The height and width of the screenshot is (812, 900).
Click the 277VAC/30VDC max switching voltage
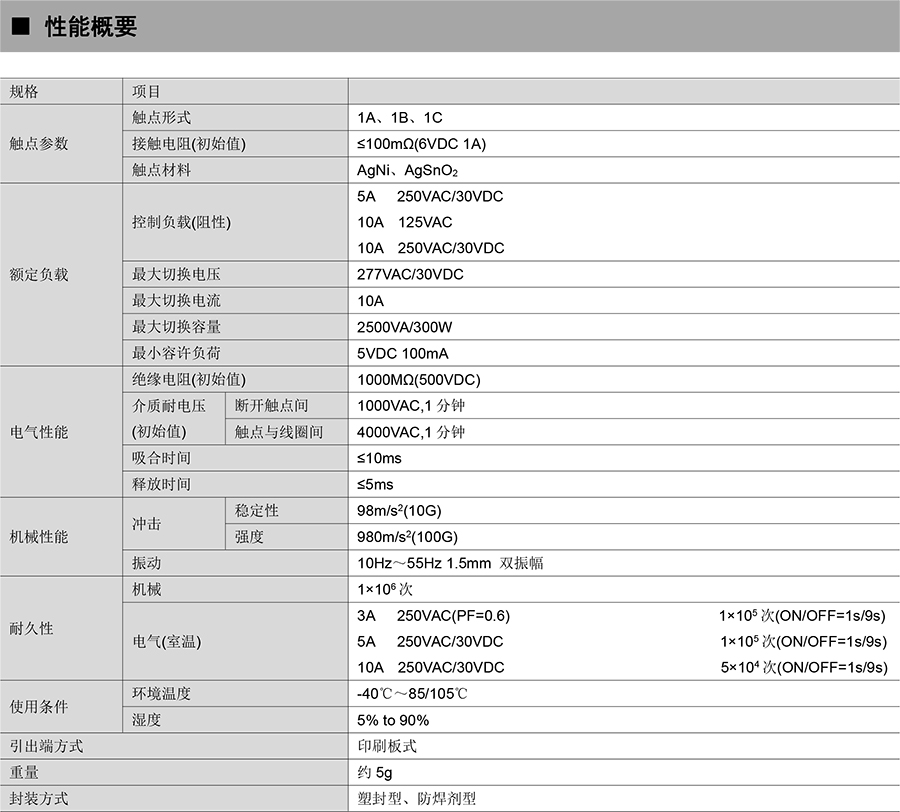[410, 274]
